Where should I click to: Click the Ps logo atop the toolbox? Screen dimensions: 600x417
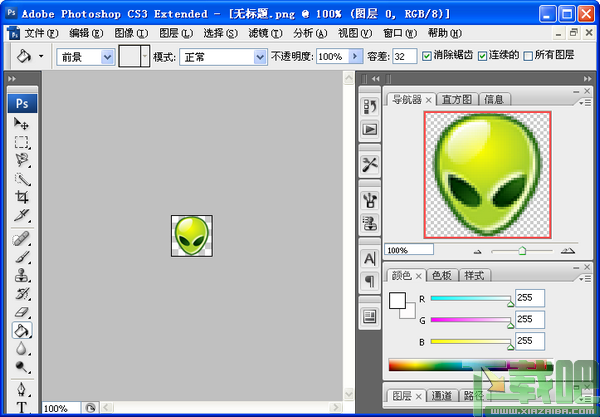pos(22,104)
